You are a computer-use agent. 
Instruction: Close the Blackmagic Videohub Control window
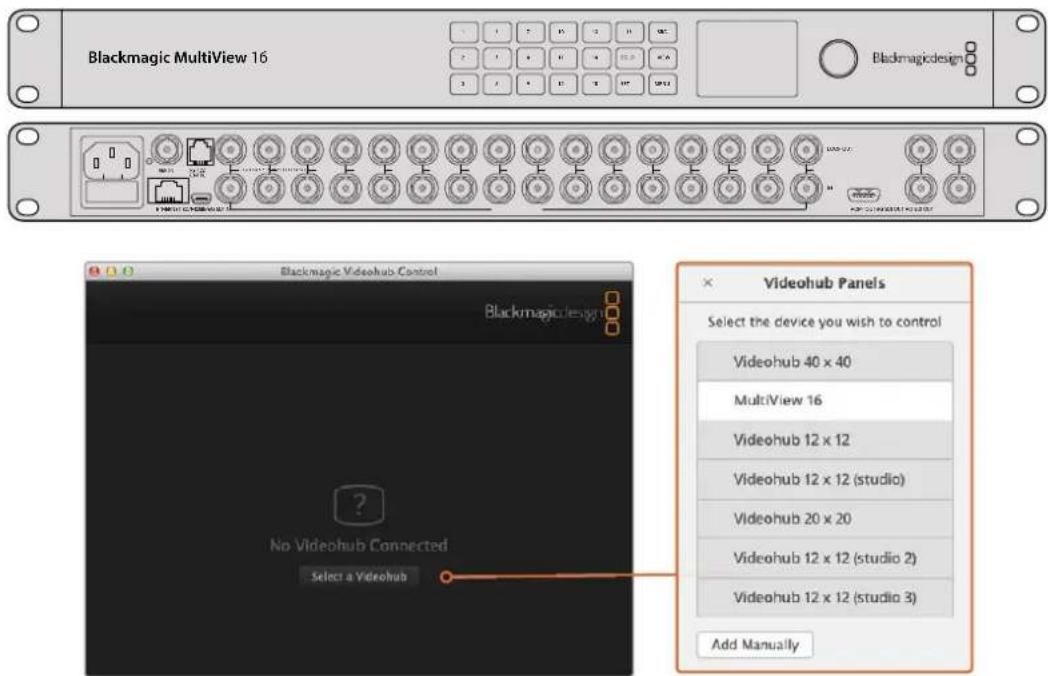pyautogui.click(x=94, y=271)
